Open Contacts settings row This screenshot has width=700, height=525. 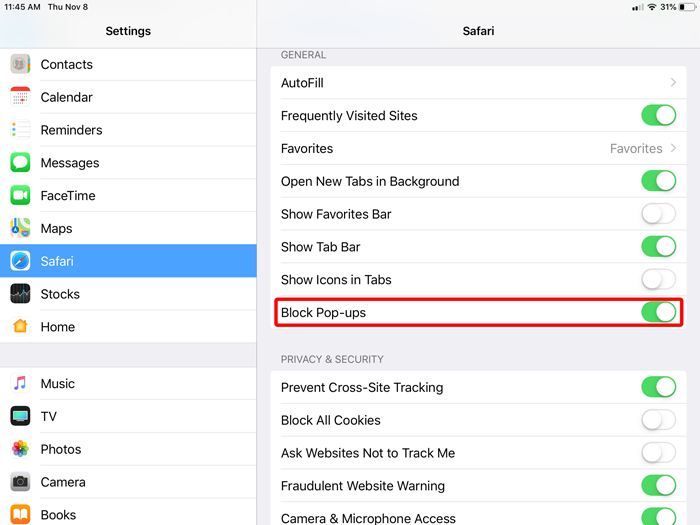click(x=128, y=64)
